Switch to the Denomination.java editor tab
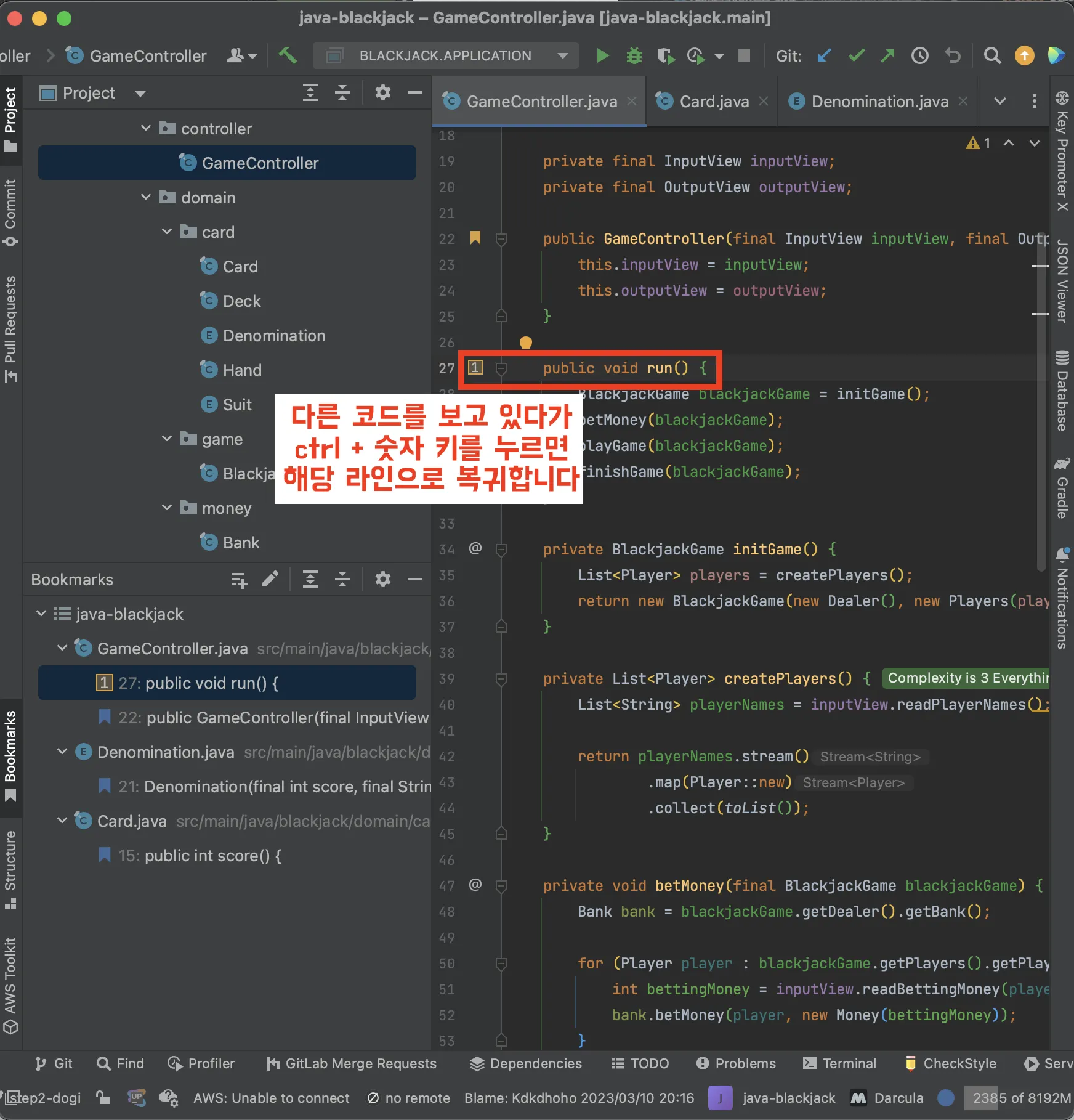Screen dimensions: 1074x1120 (879, 102)
